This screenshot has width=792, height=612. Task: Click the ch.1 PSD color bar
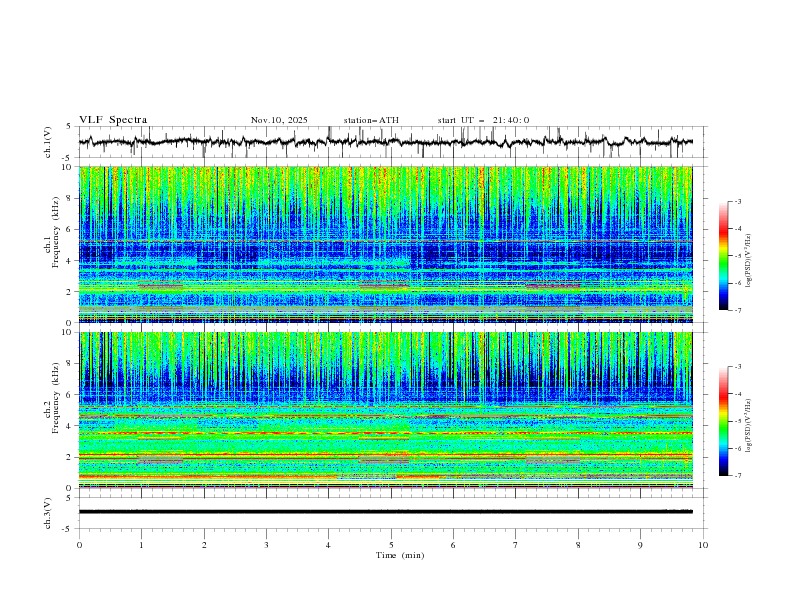pos(723,256)
